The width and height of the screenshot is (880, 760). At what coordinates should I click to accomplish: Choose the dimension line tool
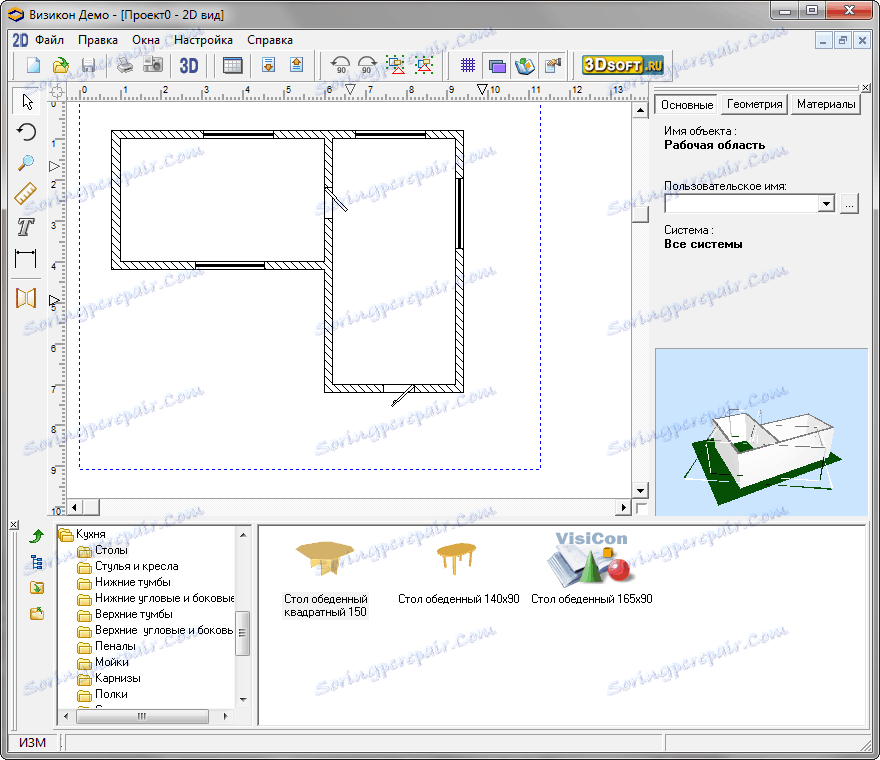[26, 259]
